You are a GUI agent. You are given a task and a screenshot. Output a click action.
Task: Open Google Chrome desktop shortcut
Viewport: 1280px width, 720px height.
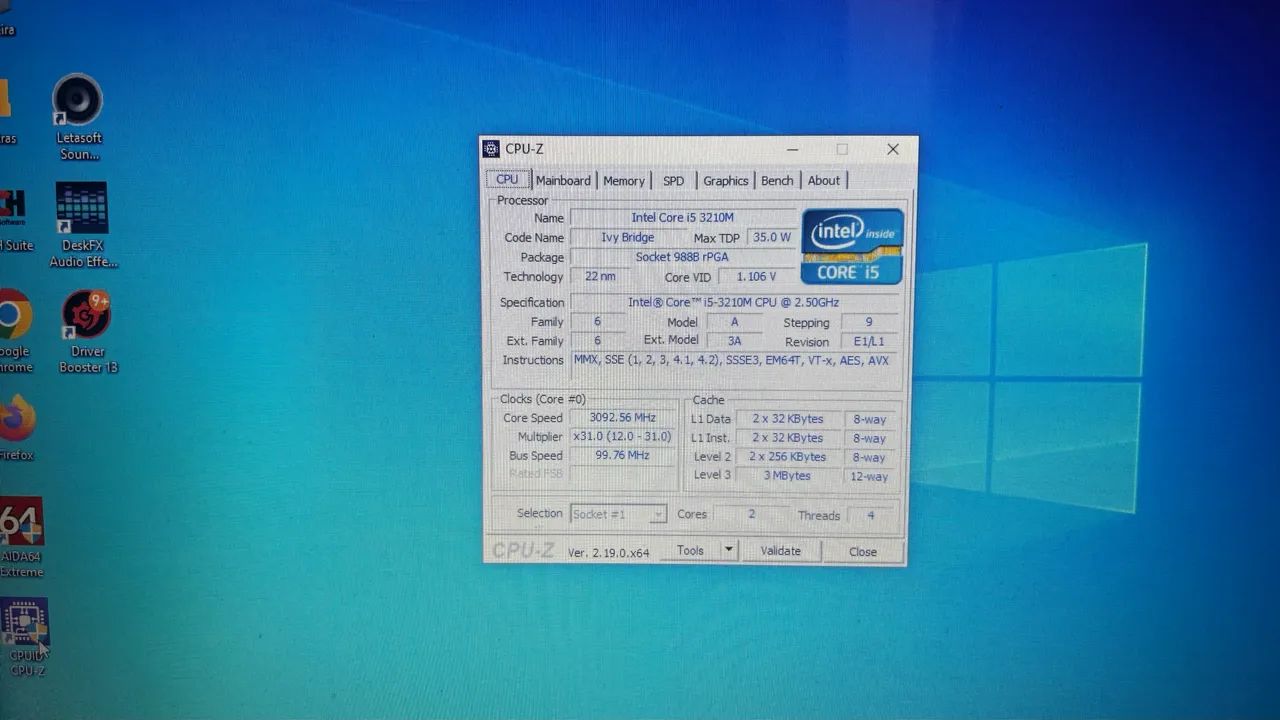pyautogui.click(x=13, y=330)
